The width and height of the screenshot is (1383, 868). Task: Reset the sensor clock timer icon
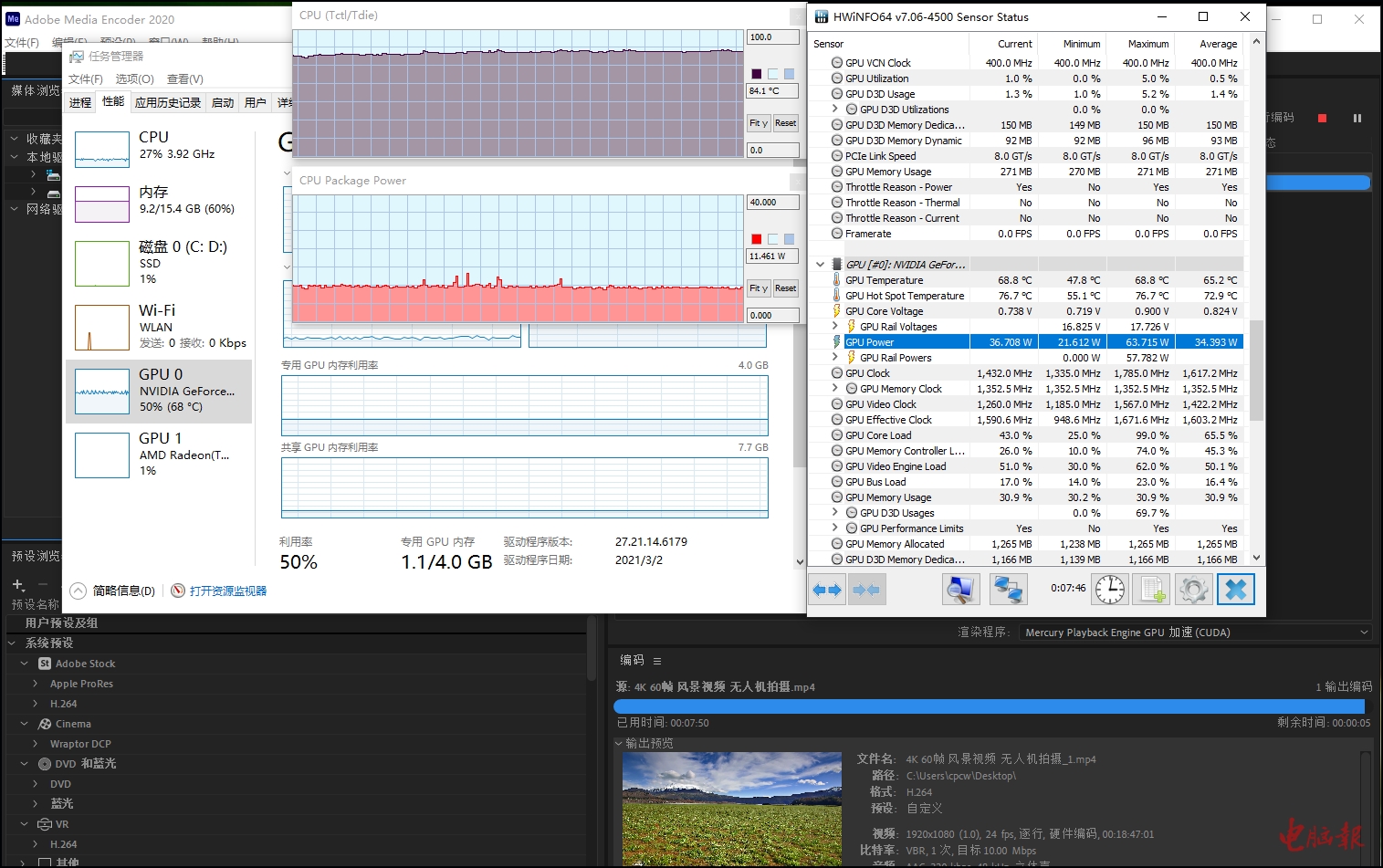click(x=1110, y=590)
